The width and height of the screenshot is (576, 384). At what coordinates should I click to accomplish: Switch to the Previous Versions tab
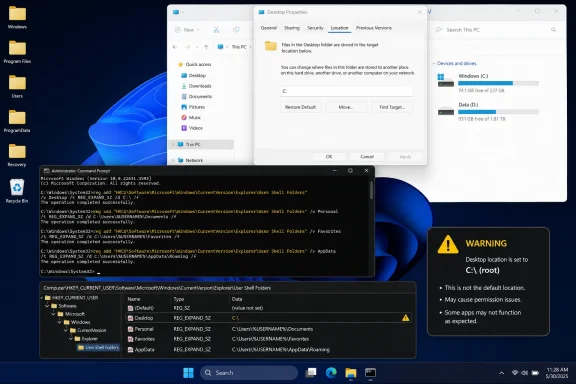click(374, 28)
